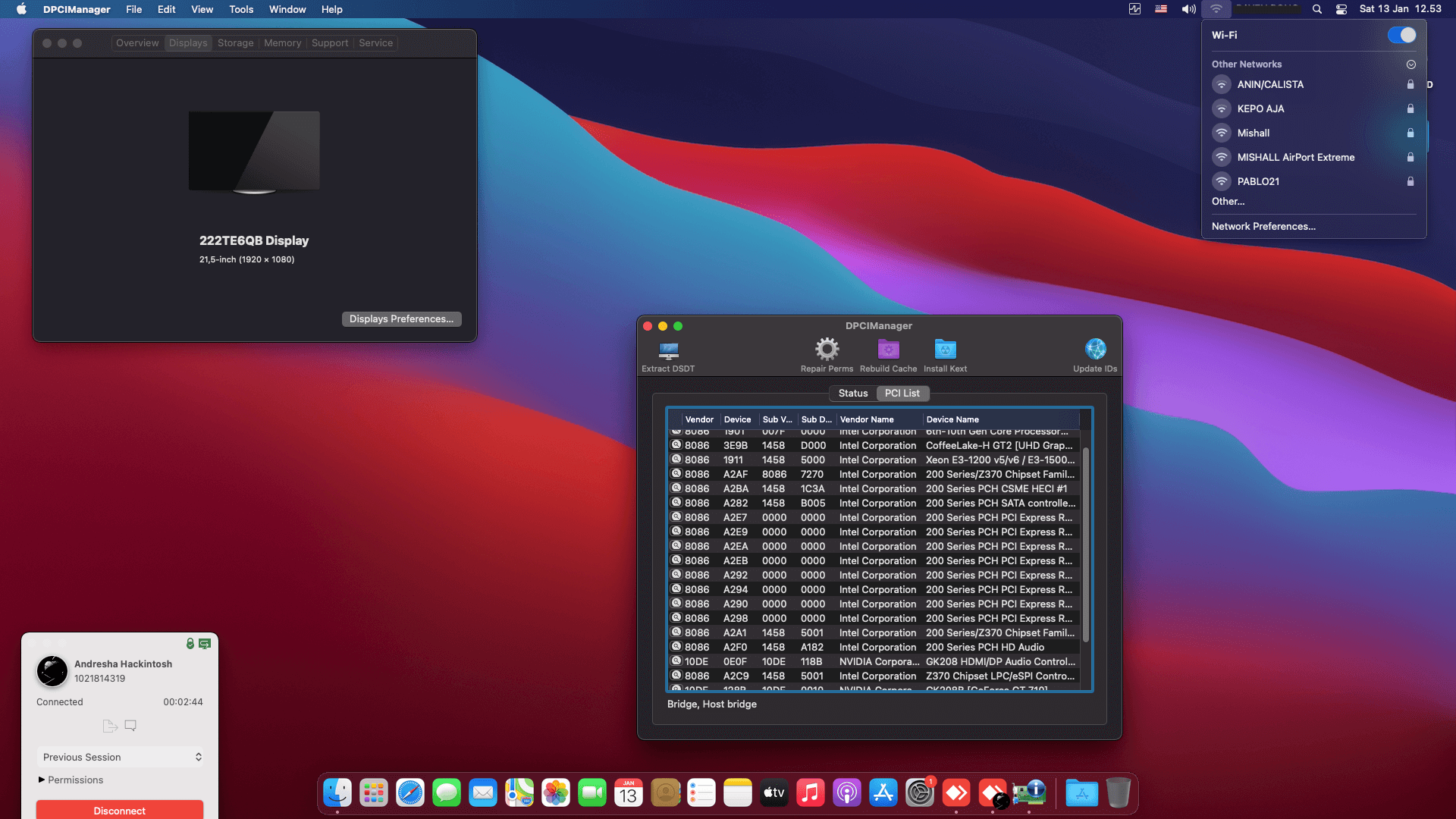Click the PCI list vertical scrollbar
1456x819 pixels.
(x=1086, y=545)
